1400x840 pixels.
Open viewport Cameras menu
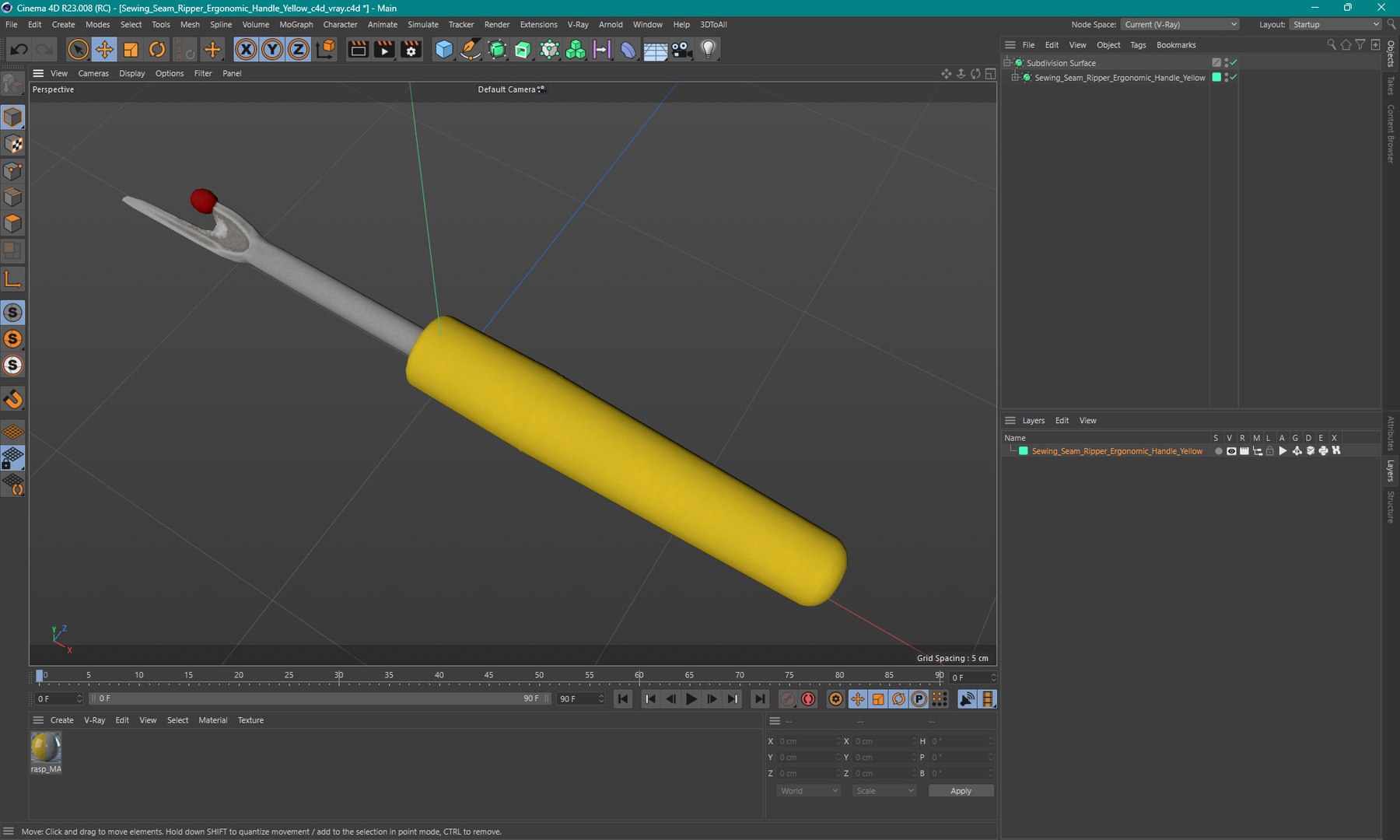pyautogui.click(x=93, y=74)
